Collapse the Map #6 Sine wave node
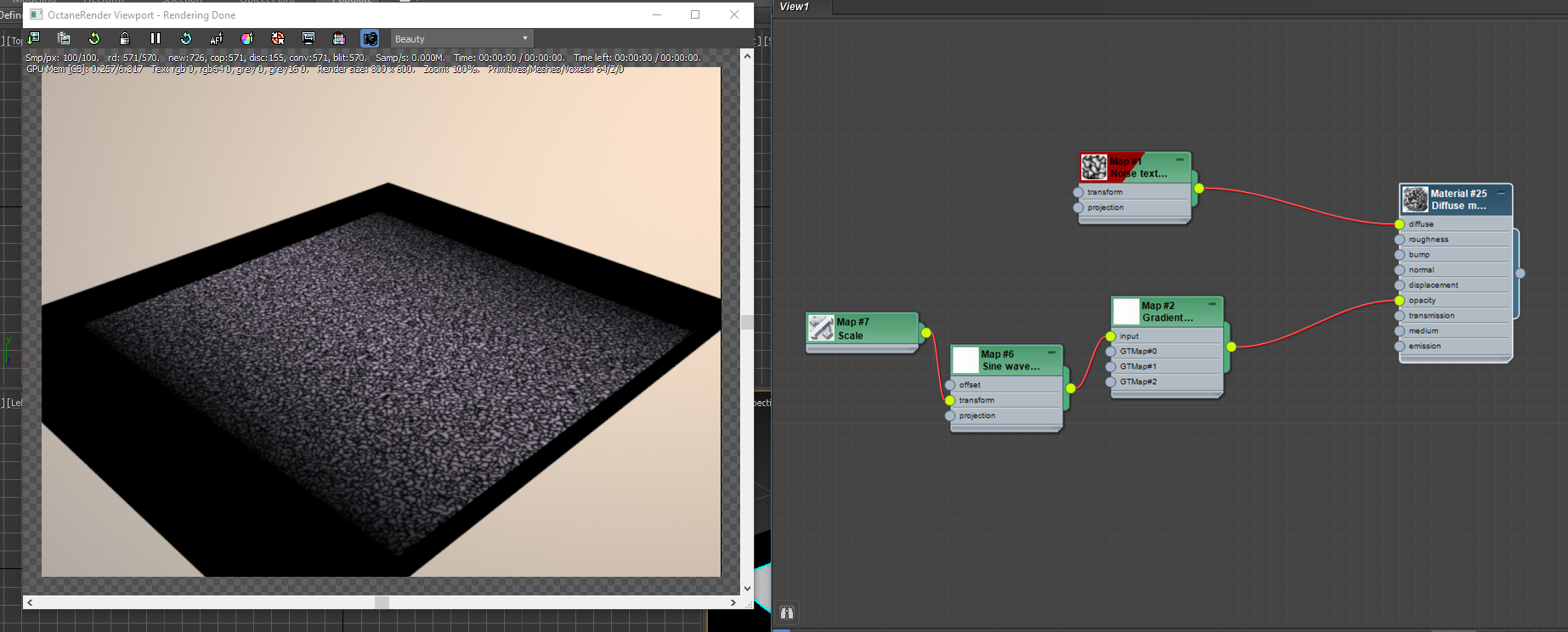The height and width of the screenshot is (632, 1568). 1051,353
